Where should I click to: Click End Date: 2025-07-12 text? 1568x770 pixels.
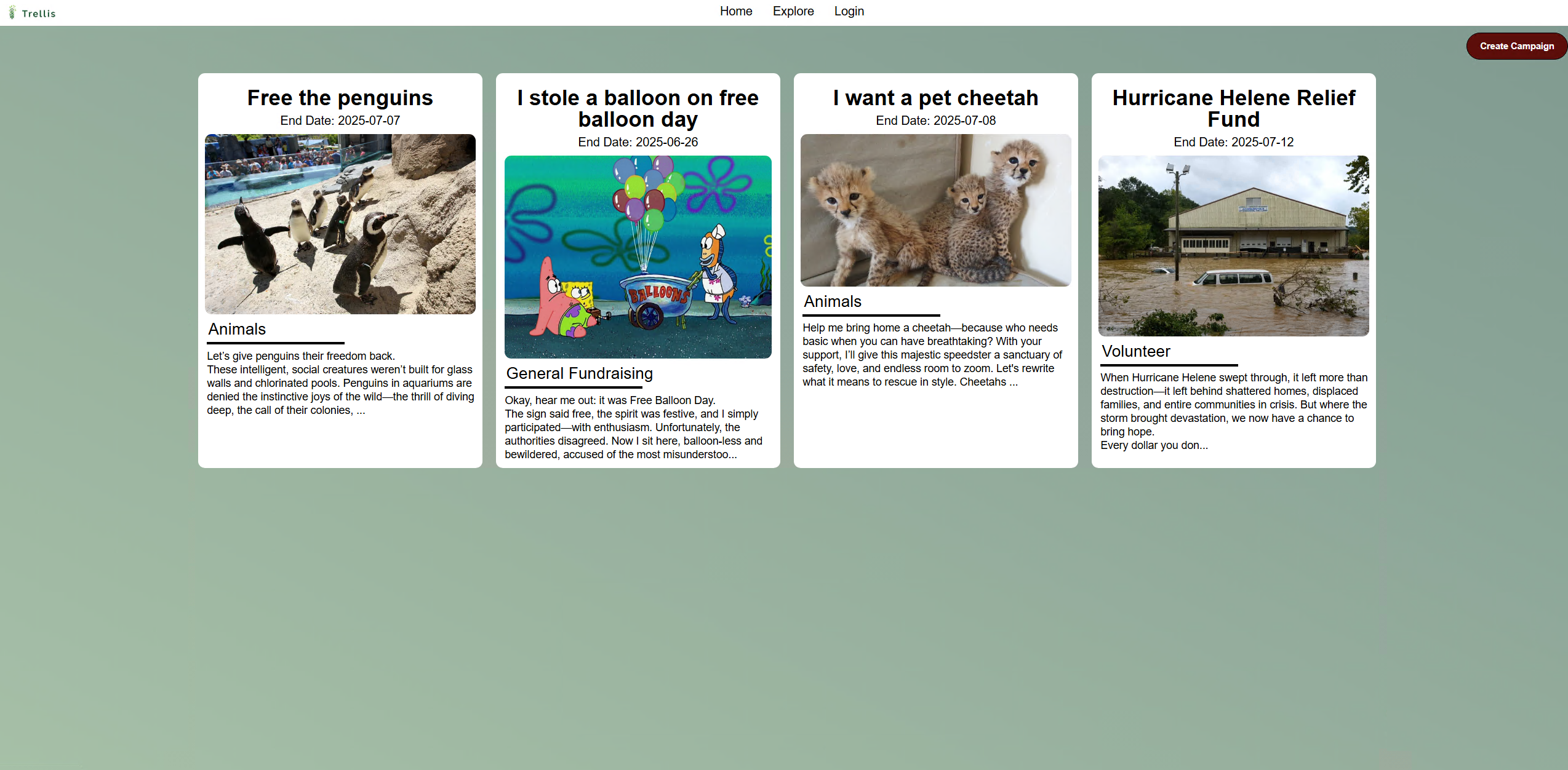tap(1234, 142)
